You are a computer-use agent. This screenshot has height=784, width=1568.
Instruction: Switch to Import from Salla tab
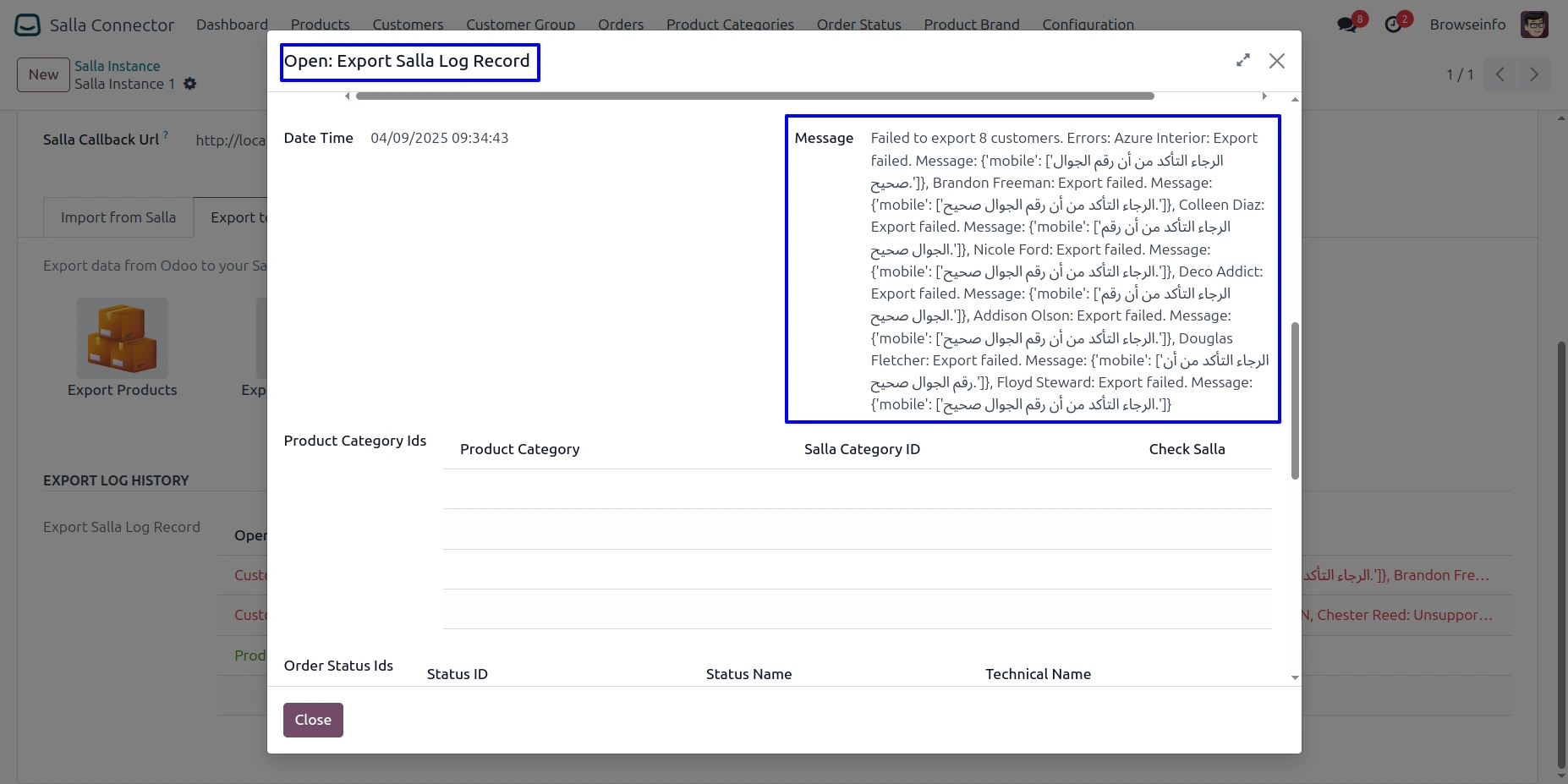pyautogui.click(x=118, y=217)
